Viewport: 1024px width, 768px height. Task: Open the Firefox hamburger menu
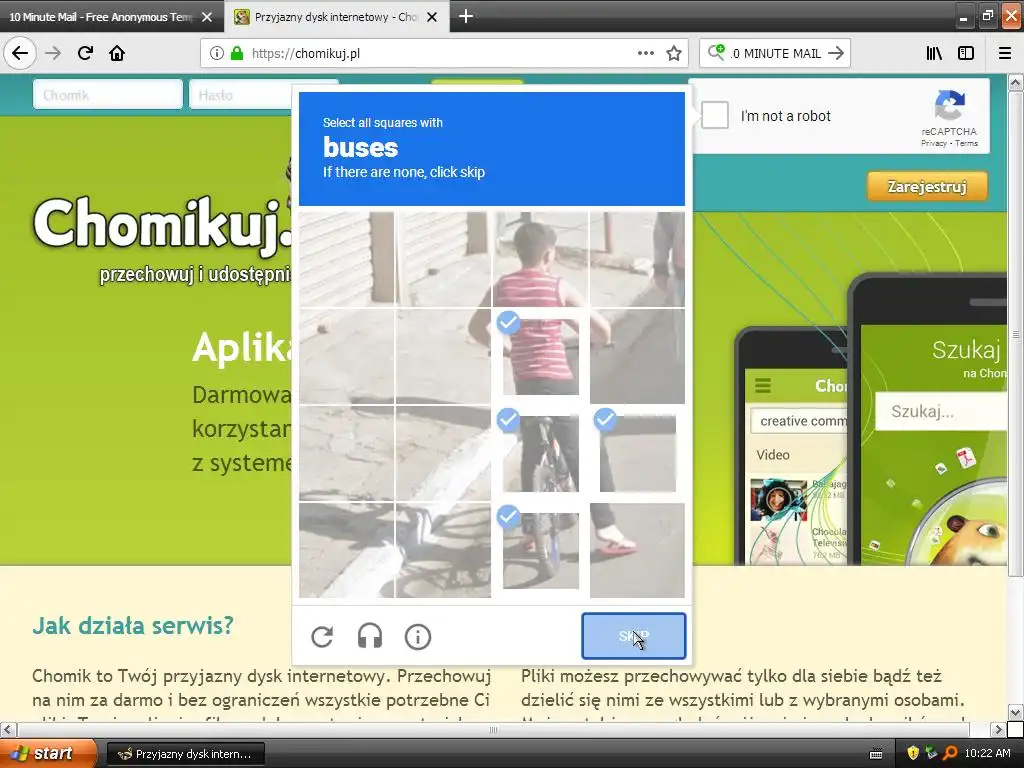click(x=1005, y=53)
